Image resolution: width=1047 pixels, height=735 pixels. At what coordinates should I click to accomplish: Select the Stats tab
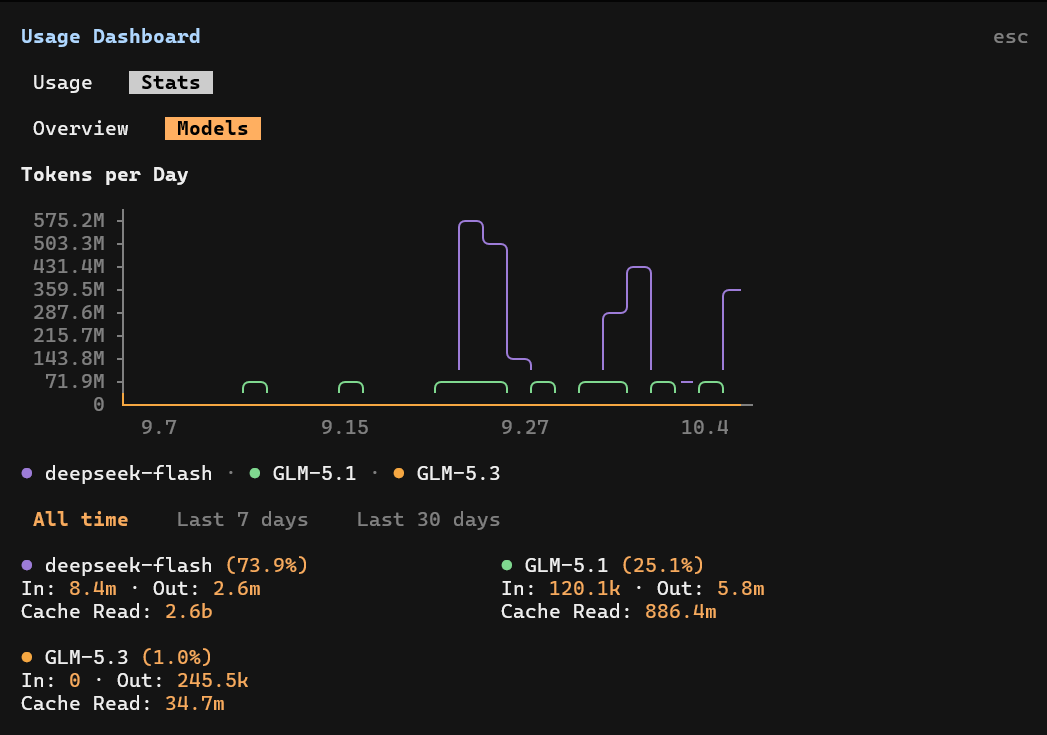(171, 82)
